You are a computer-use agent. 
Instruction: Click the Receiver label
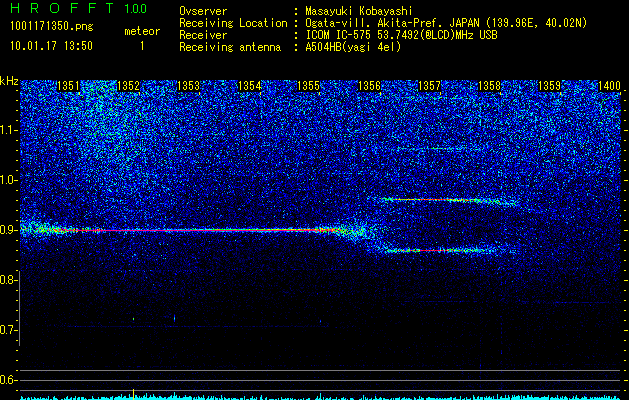tap(203, 35)
